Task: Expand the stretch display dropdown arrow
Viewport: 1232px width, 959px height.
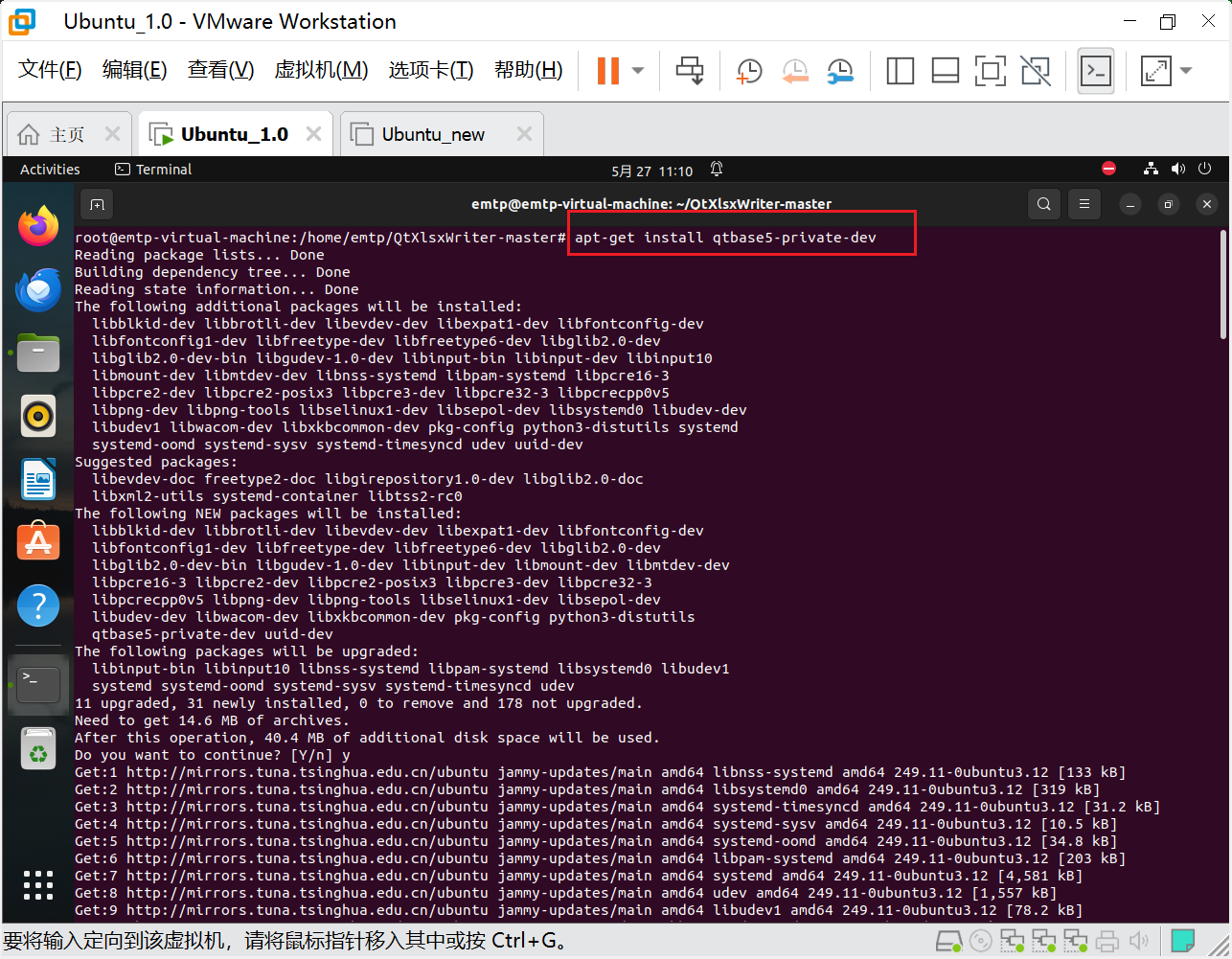Action: (1186, 70)
